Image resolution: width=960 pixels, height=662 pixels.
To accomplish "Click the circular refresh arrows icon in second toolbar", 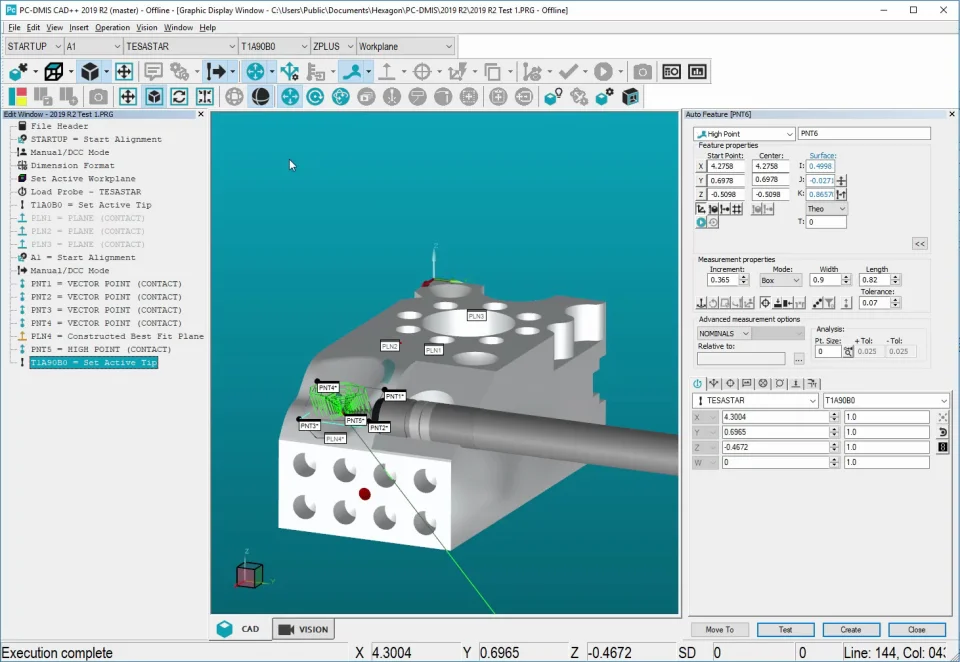I will 179,97.
